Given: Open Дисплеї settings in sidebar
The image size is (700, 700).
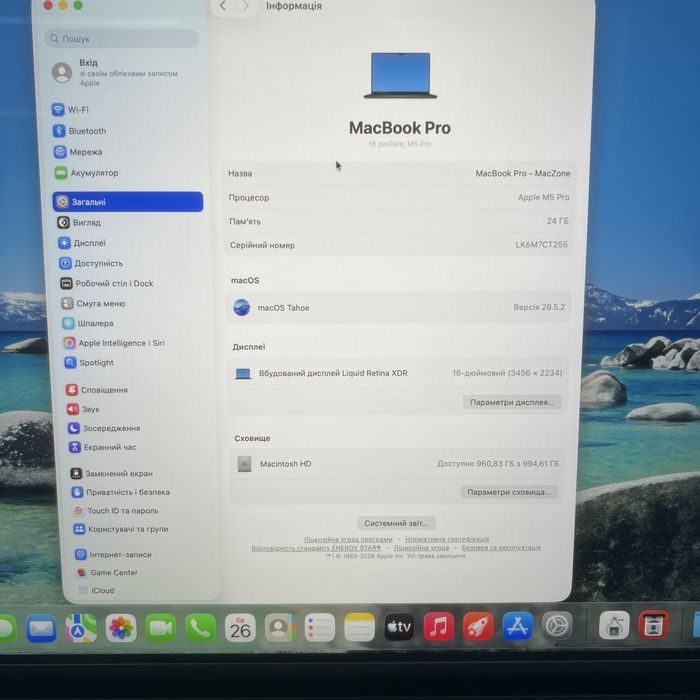Looking at the screenshot, I should pos(82,243).
